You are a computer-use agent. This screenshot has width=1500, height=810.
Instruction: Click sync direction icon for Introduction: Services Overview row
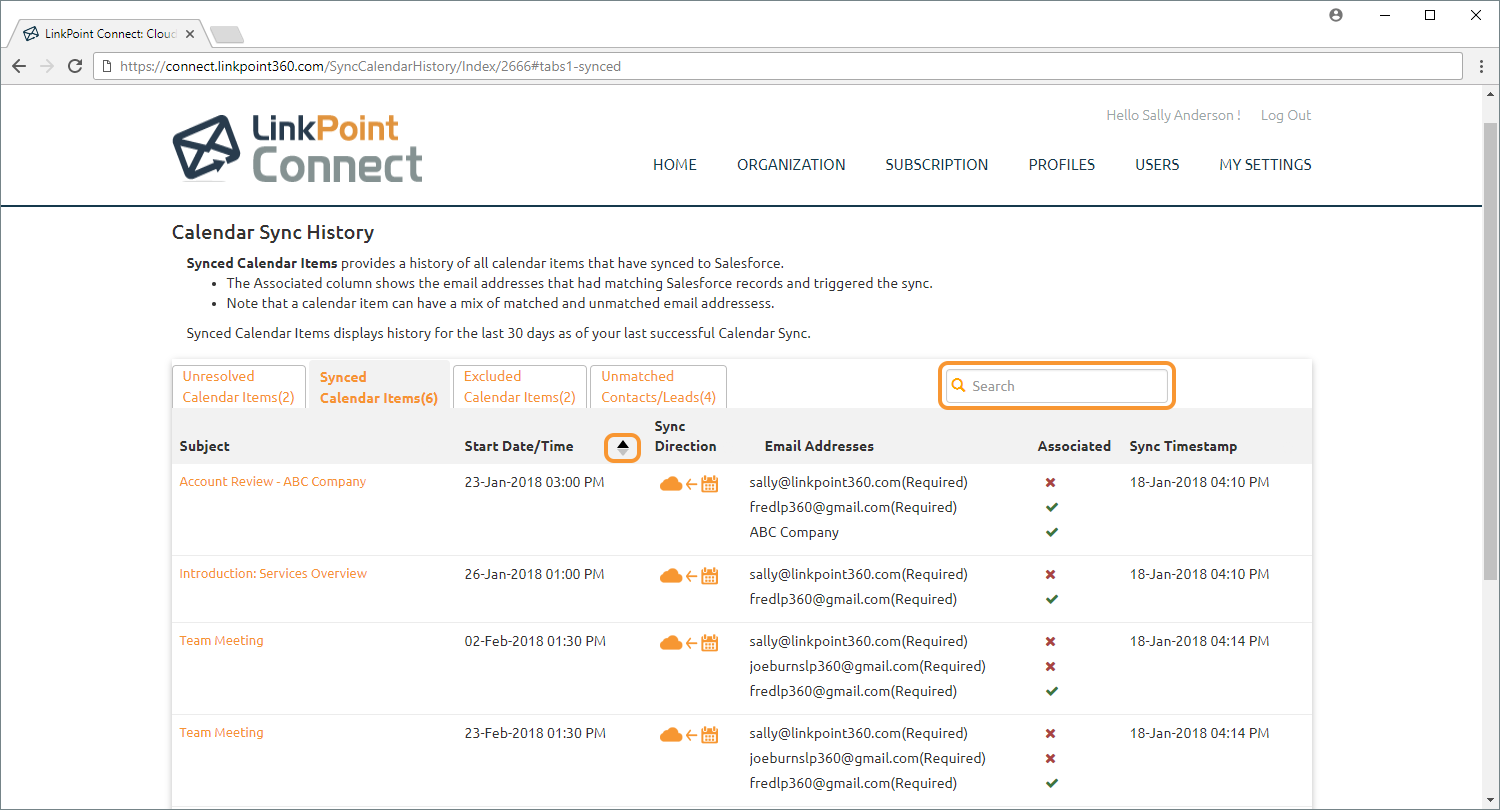689,576
